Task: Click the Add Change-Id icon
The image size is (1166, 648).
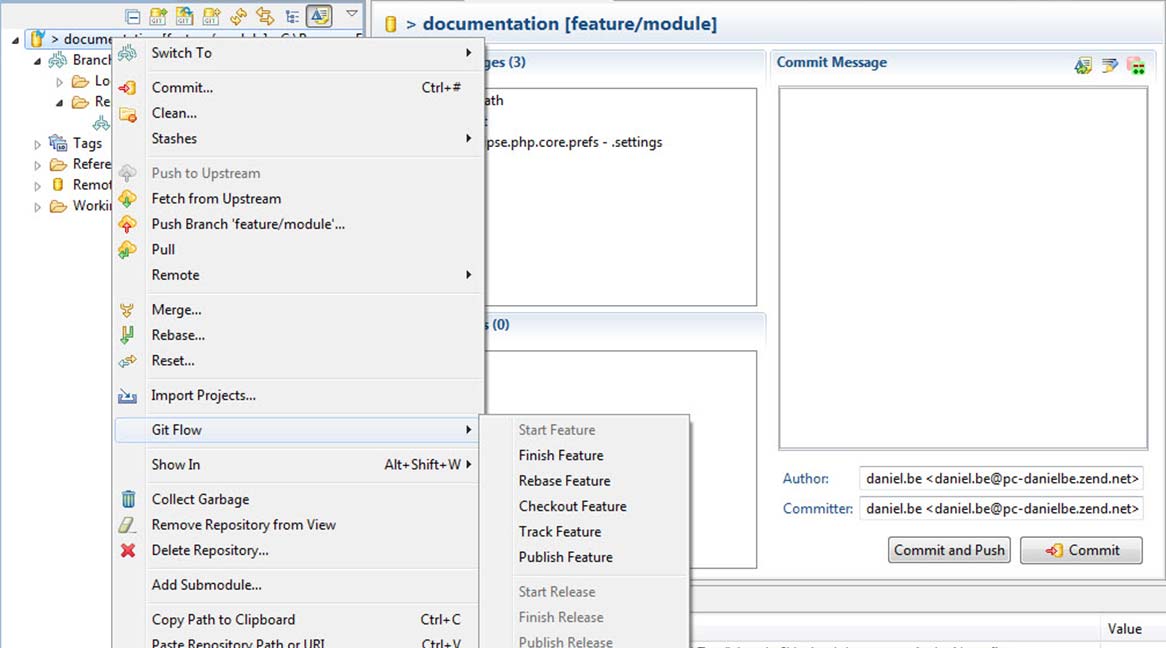Action: 1135,65
